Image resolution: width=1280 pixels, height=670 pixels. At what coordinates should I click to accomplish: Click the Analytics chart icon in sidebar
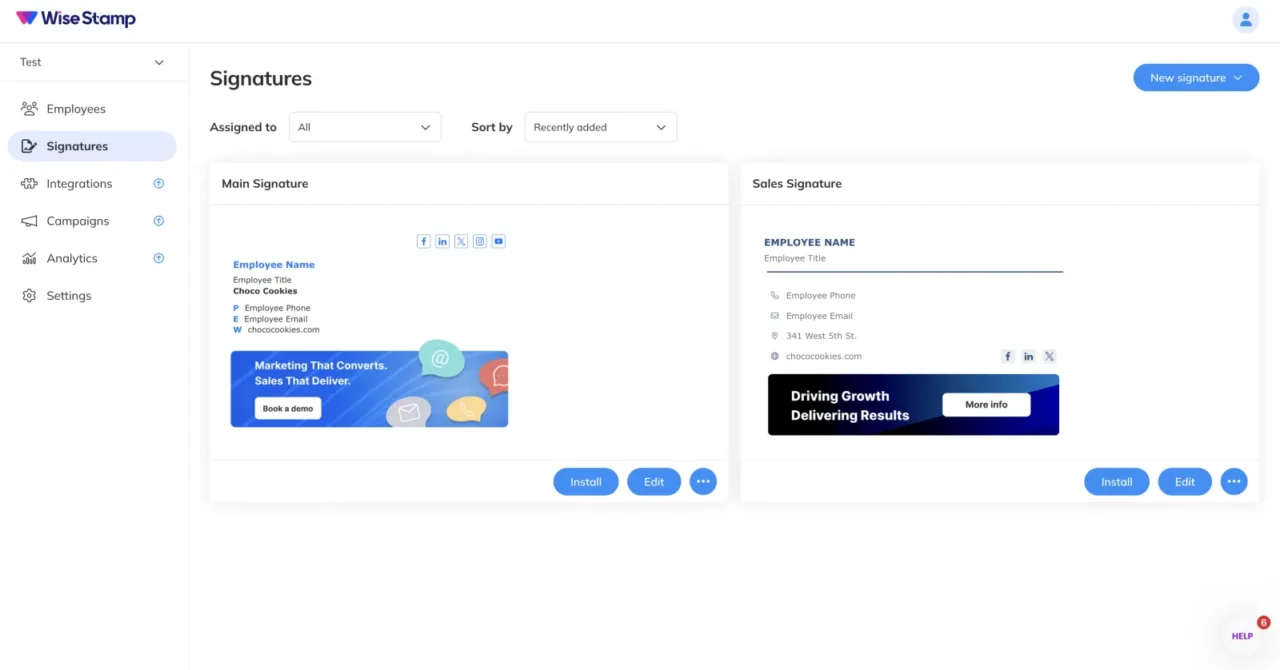(29, 258)
